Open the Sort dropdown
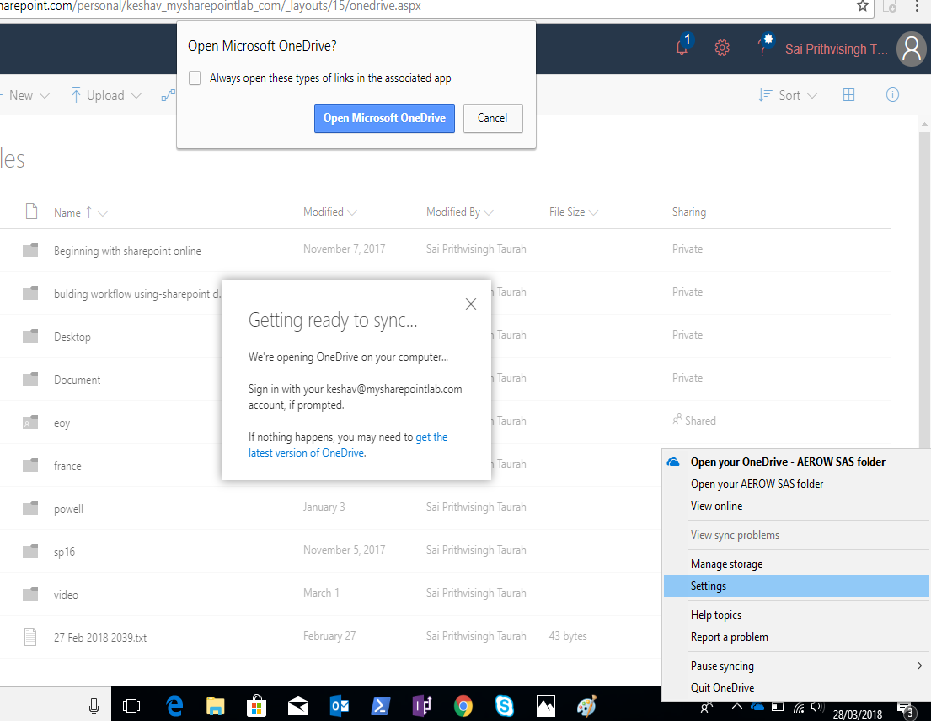The image size is (931, 721). (788, 95)
